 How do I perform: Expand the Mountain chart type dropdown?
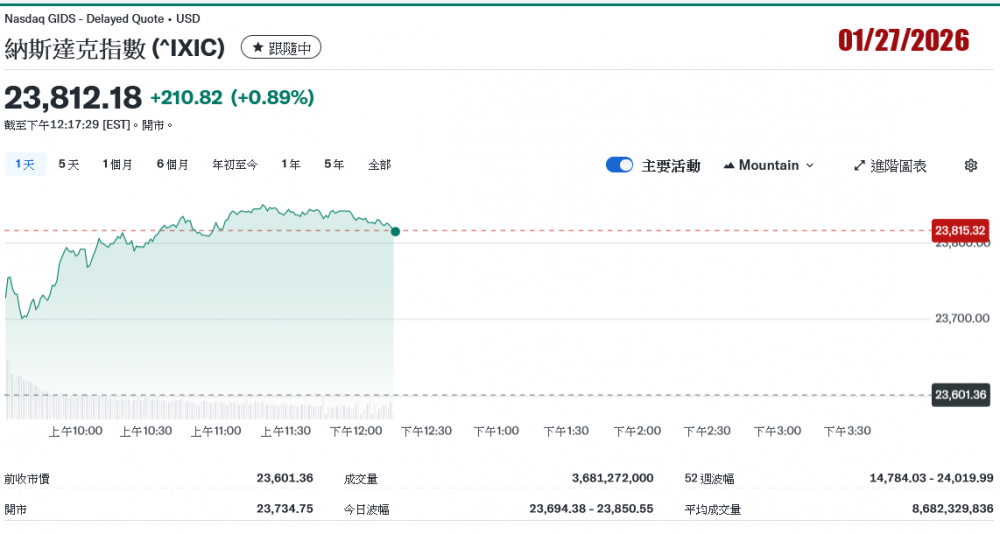809,165
